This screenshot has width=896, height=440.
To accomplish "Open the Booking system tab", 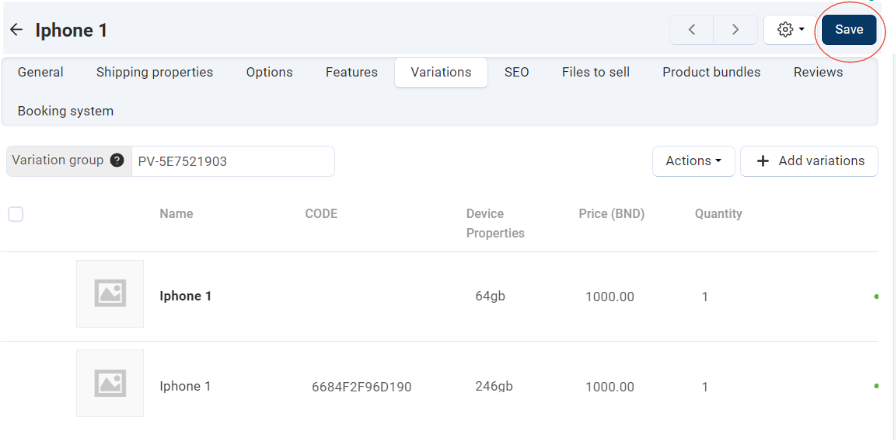I will (66, 111).
